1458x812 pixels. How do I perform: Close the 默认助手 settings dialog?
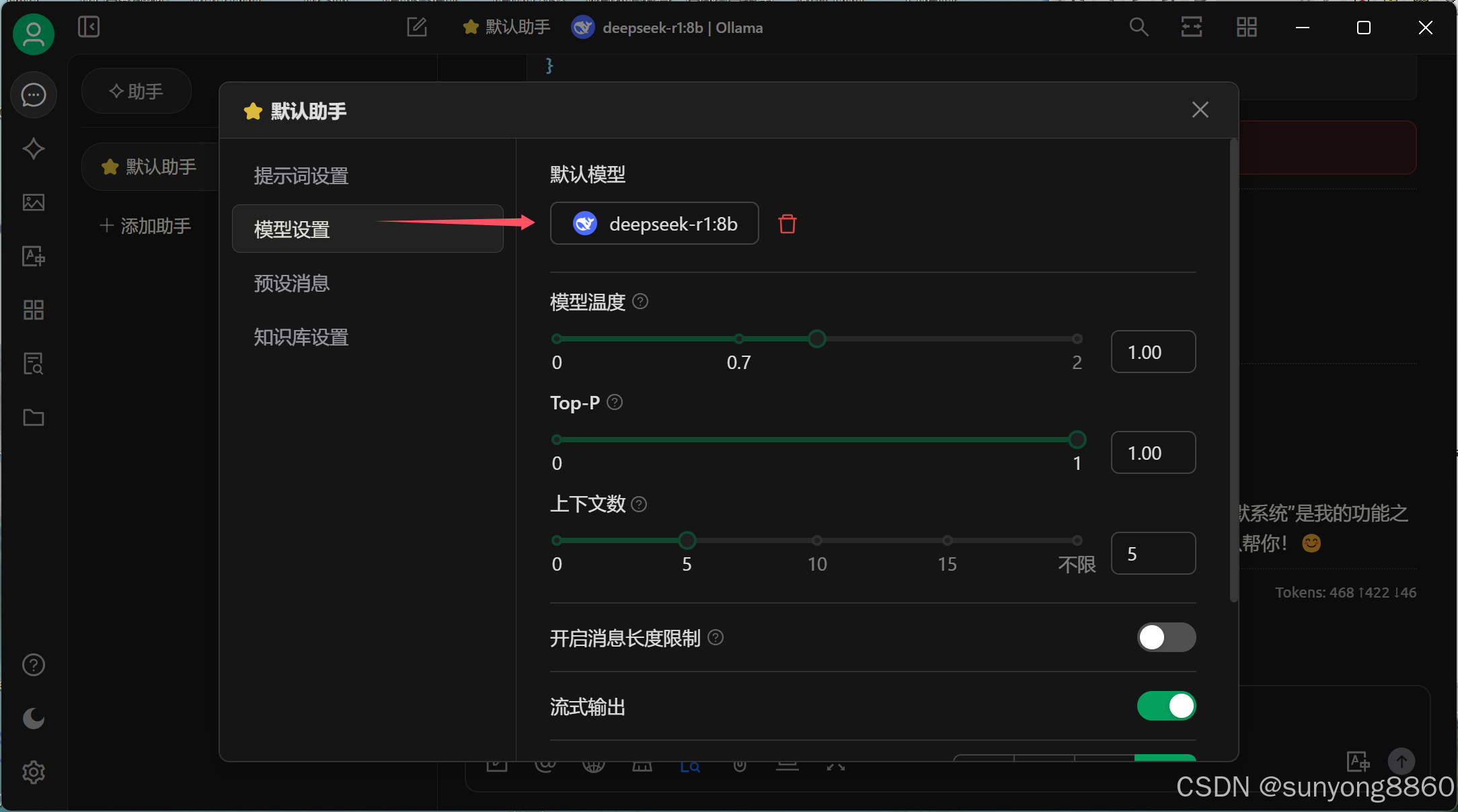[x=1200, y=110]
